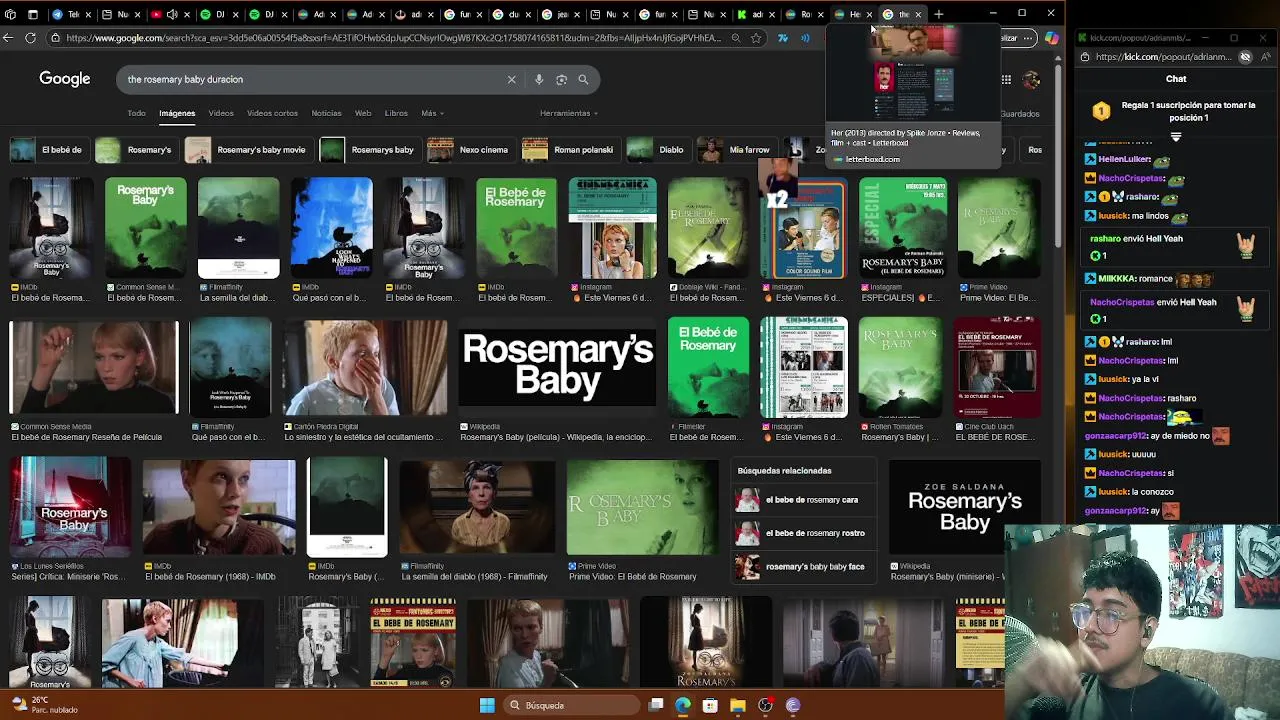The height and width of the screenshot is (720, 1280).
Task: Expand the Herramientas tools dropdown
Action: [569, 113]
